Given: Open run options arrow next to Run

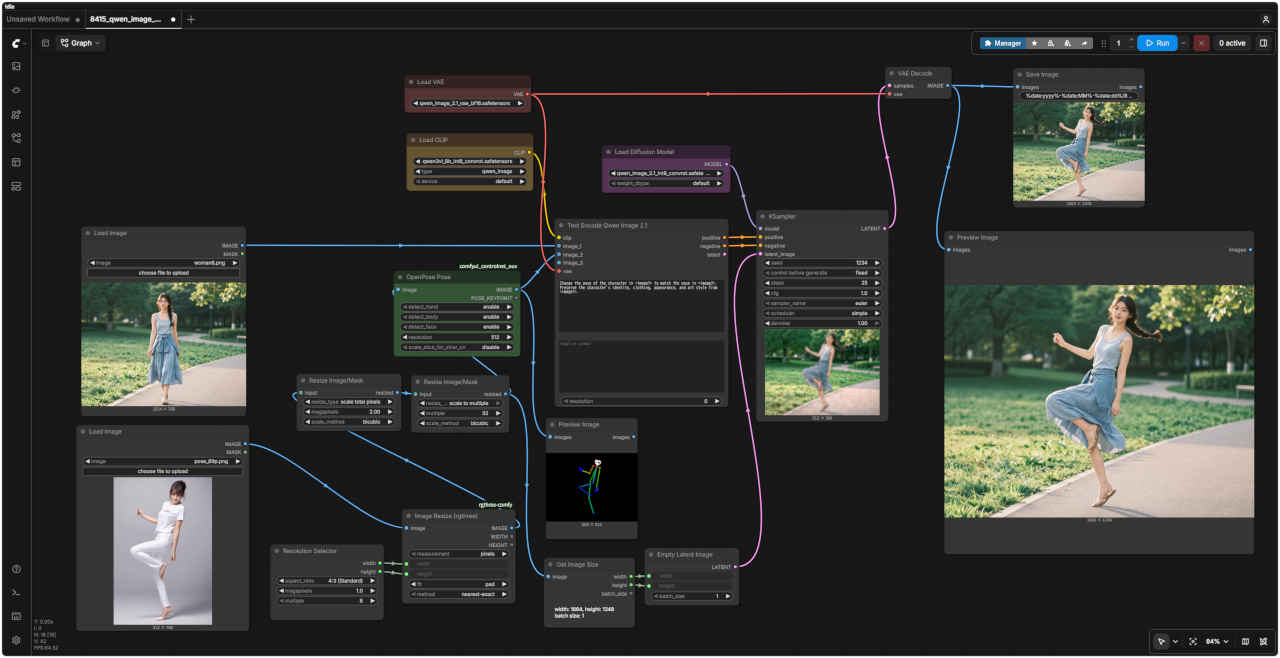Looking at the screenshot, I should tap(1184, 43).
